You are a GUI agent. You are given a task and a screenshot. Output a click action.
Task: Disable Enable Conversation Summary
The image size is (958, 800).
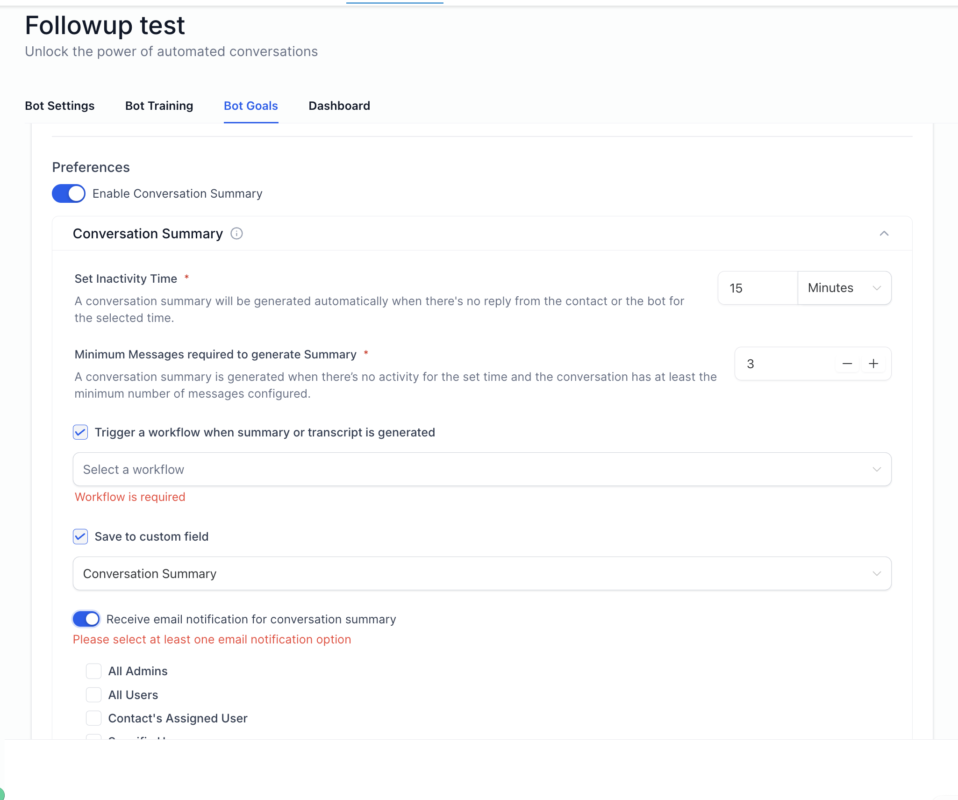(x=68, y=193)
